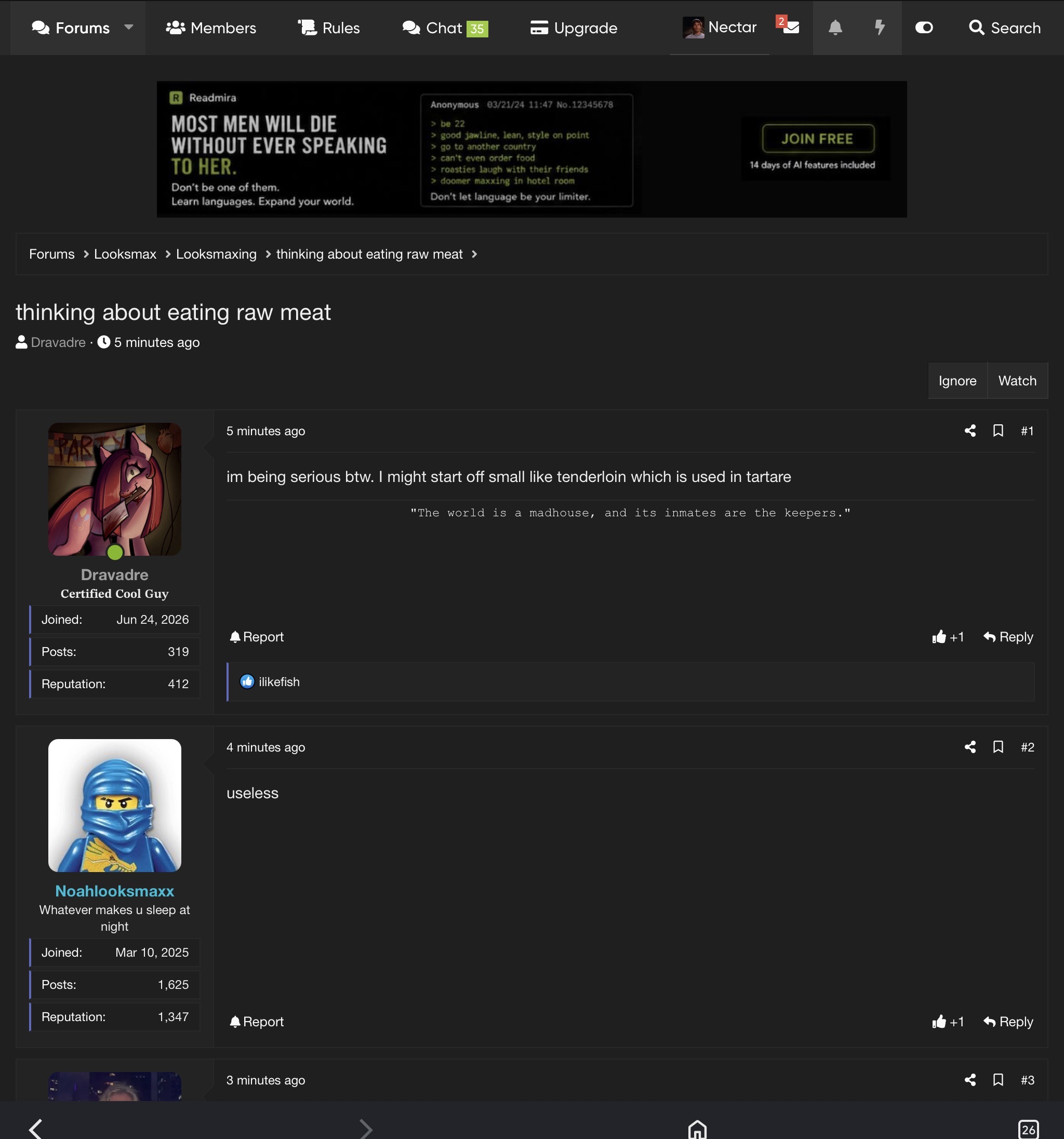
Task: Give +1 like to post #2
Action: pos(948,1022)
